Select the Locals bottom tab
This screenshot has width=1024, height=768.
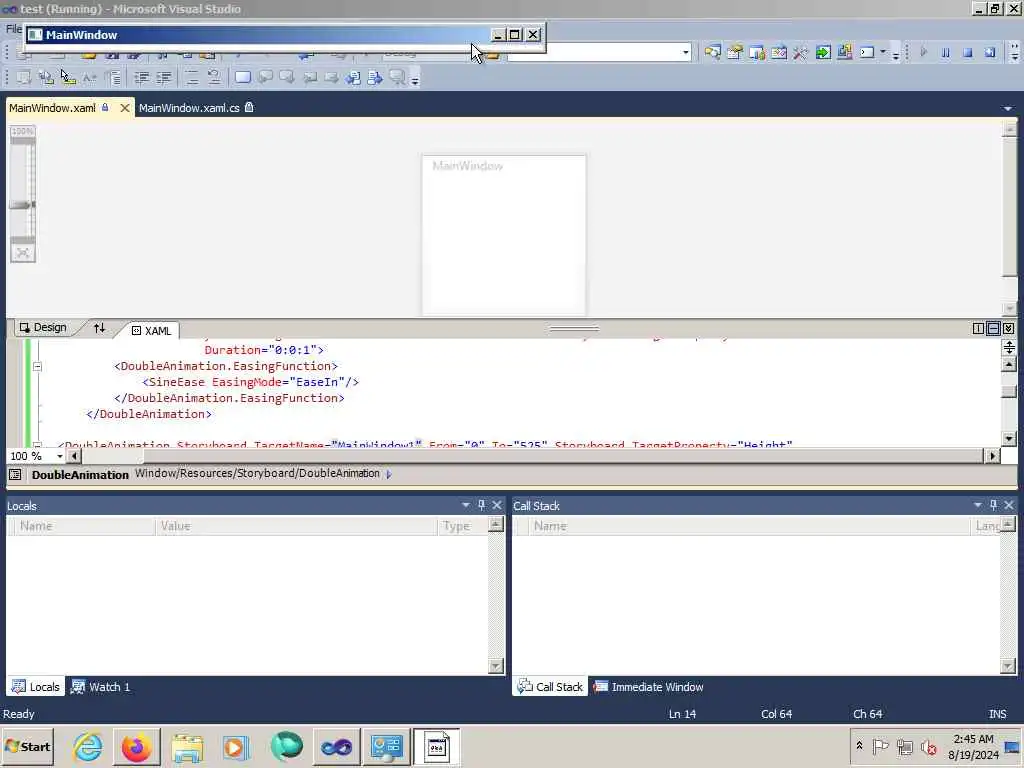[36, 686]
